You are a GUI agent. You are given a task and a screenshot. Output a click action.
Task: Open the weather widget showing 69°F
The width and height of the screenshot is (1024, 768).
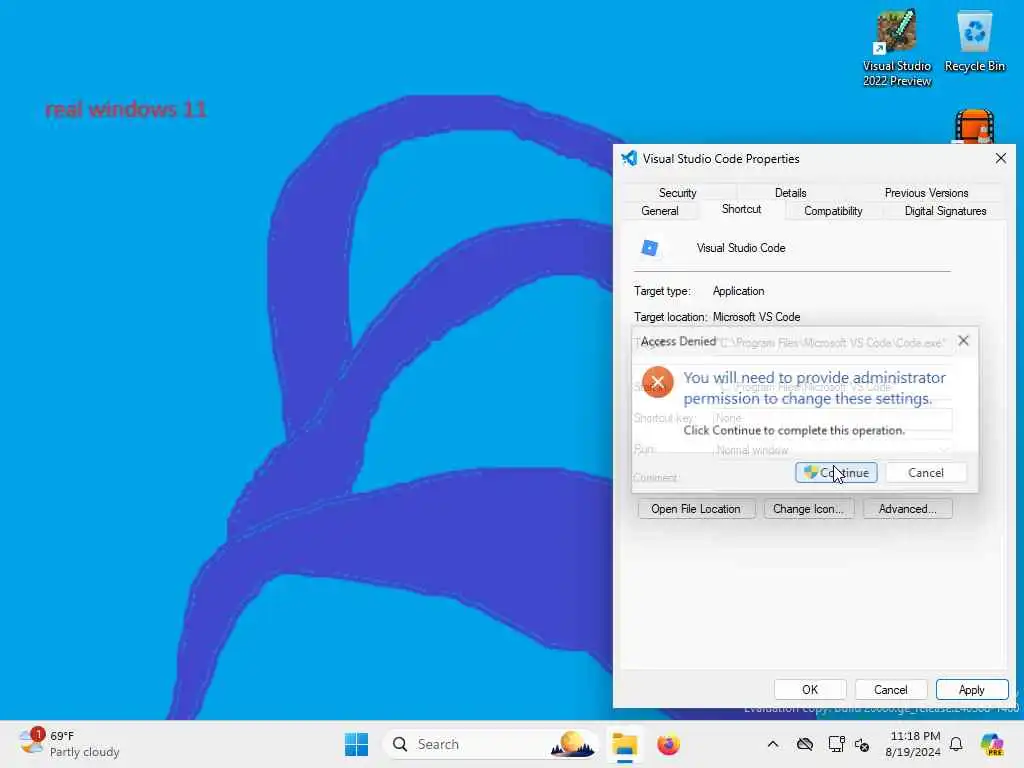(69, 744)
